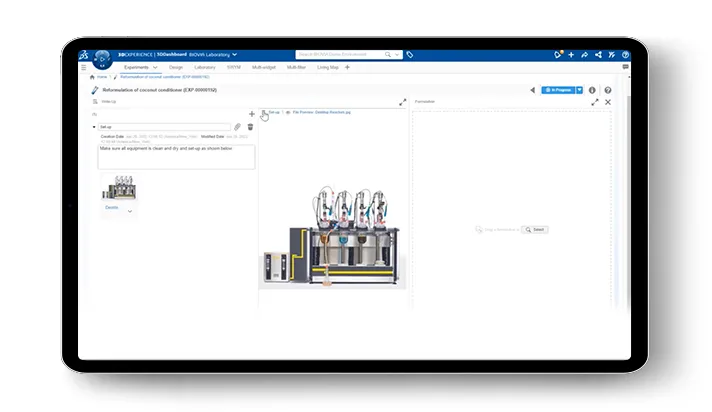
Task: Click the Home breadcrumb link
Action: [102, 77]
